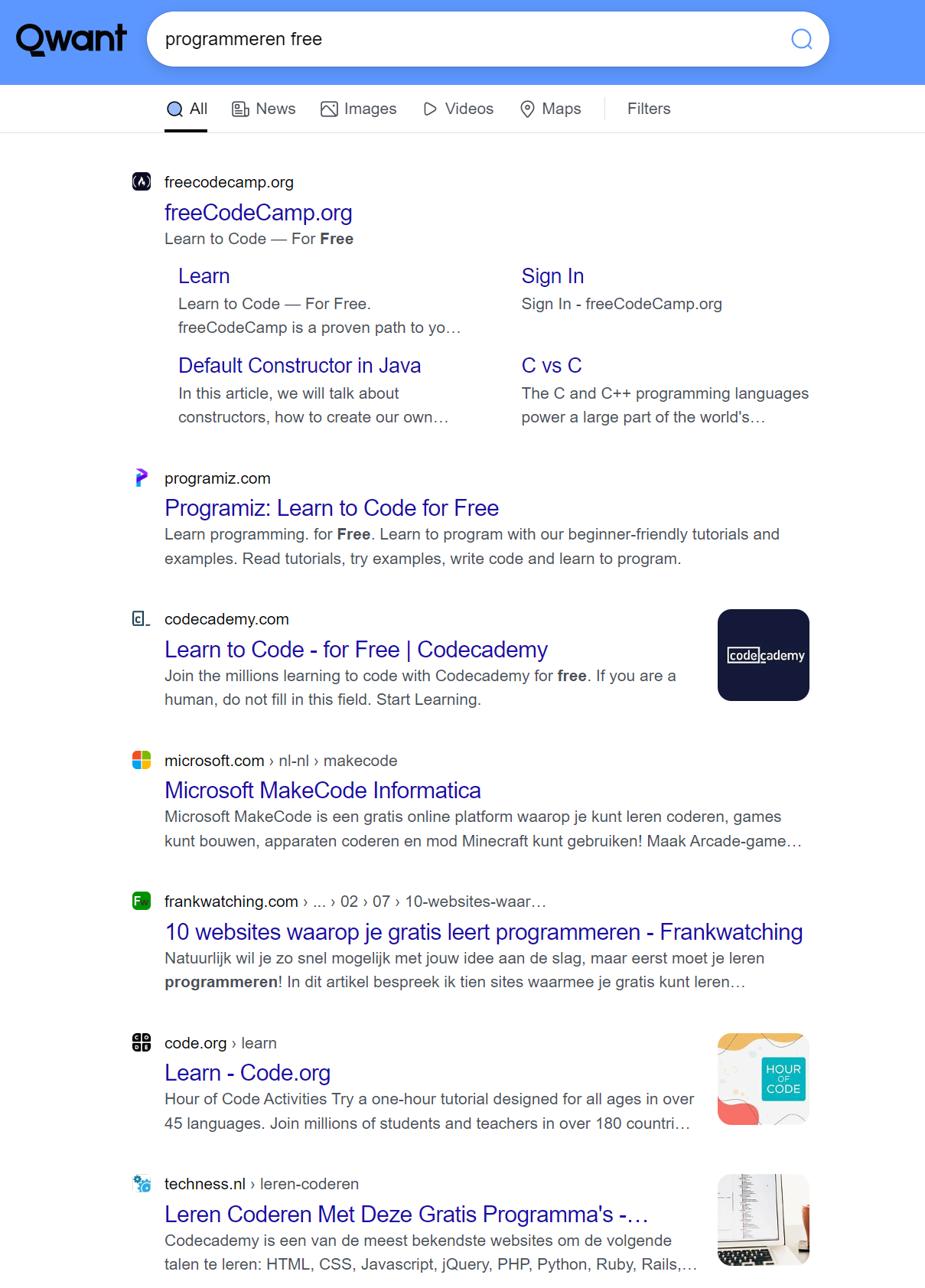Click the Frankwatching favicon
This screenshot has width=925, height=1288.
tap(142, 901)
